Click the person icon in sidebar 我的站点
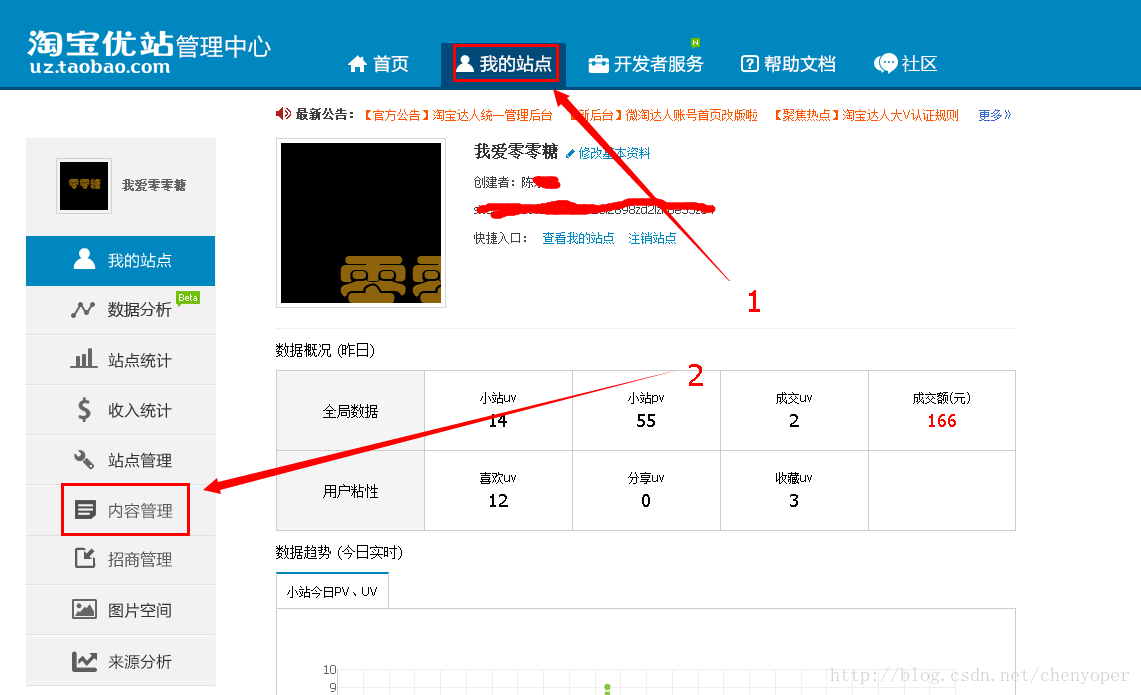 tap(84, 259)
